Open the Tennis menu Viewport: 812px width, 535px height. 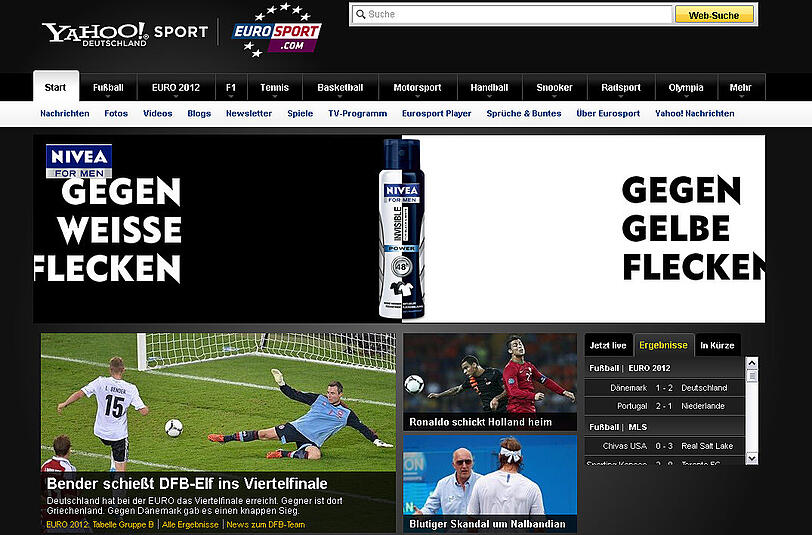274,88
